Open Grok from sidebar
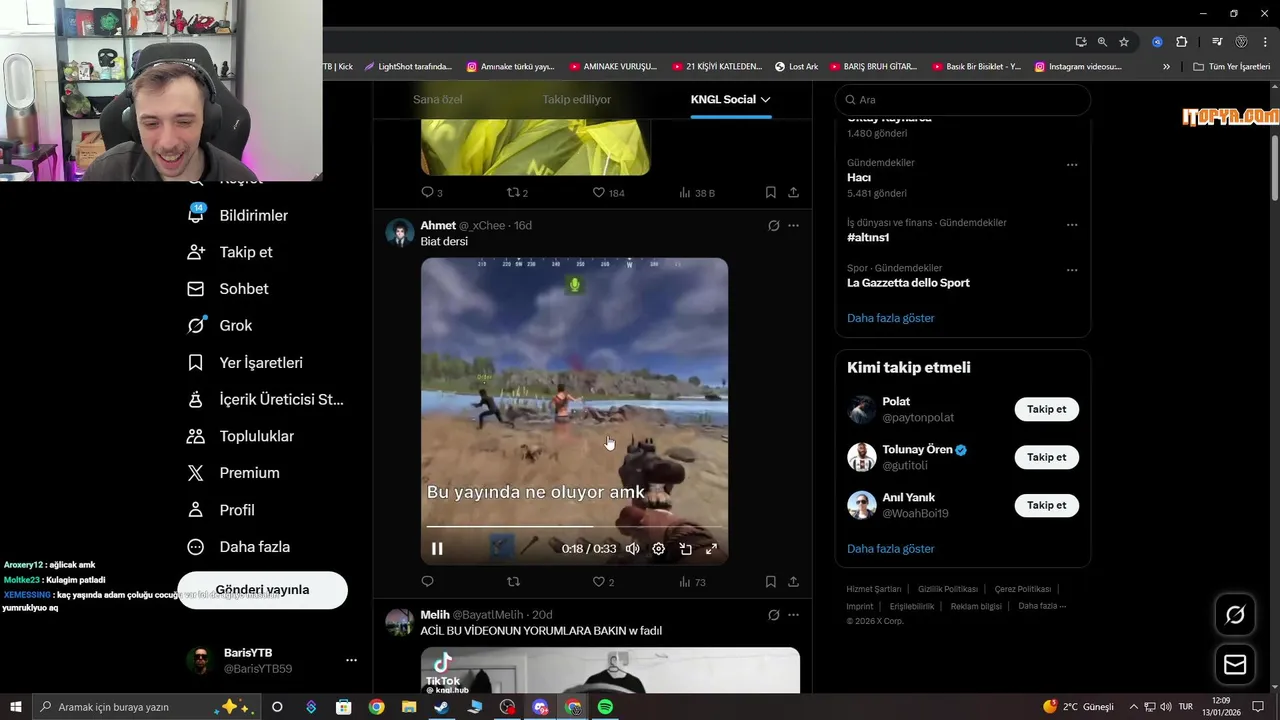Image resolution: width=1280 pixels, height=720 pixels. pyautogui.click(x=220, y=325)
